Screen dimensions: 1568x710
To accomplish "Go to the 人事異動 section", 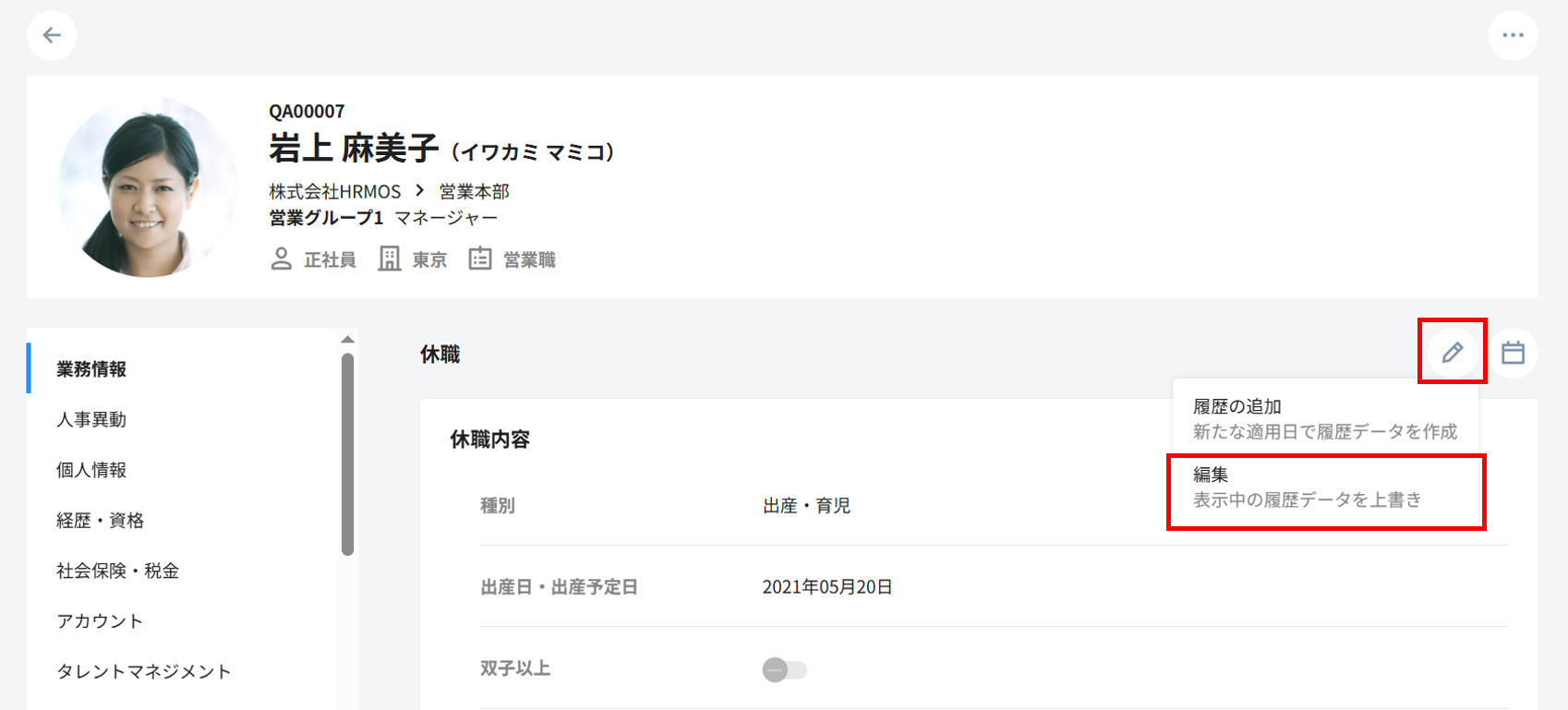I will (x=91, y=420).
